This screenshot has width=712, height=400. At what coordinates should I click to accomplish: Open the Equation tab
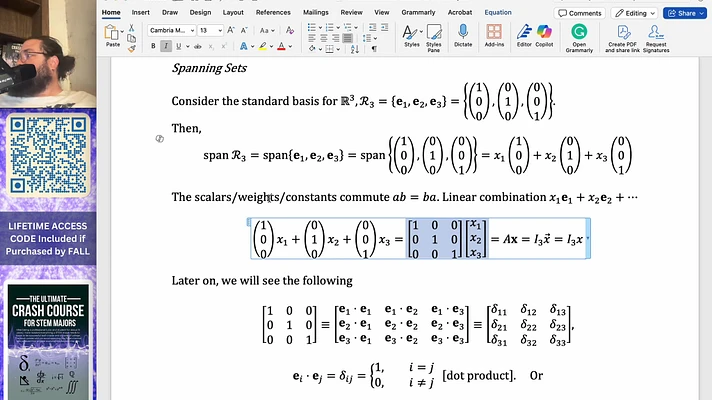click(x=498, y=12)
